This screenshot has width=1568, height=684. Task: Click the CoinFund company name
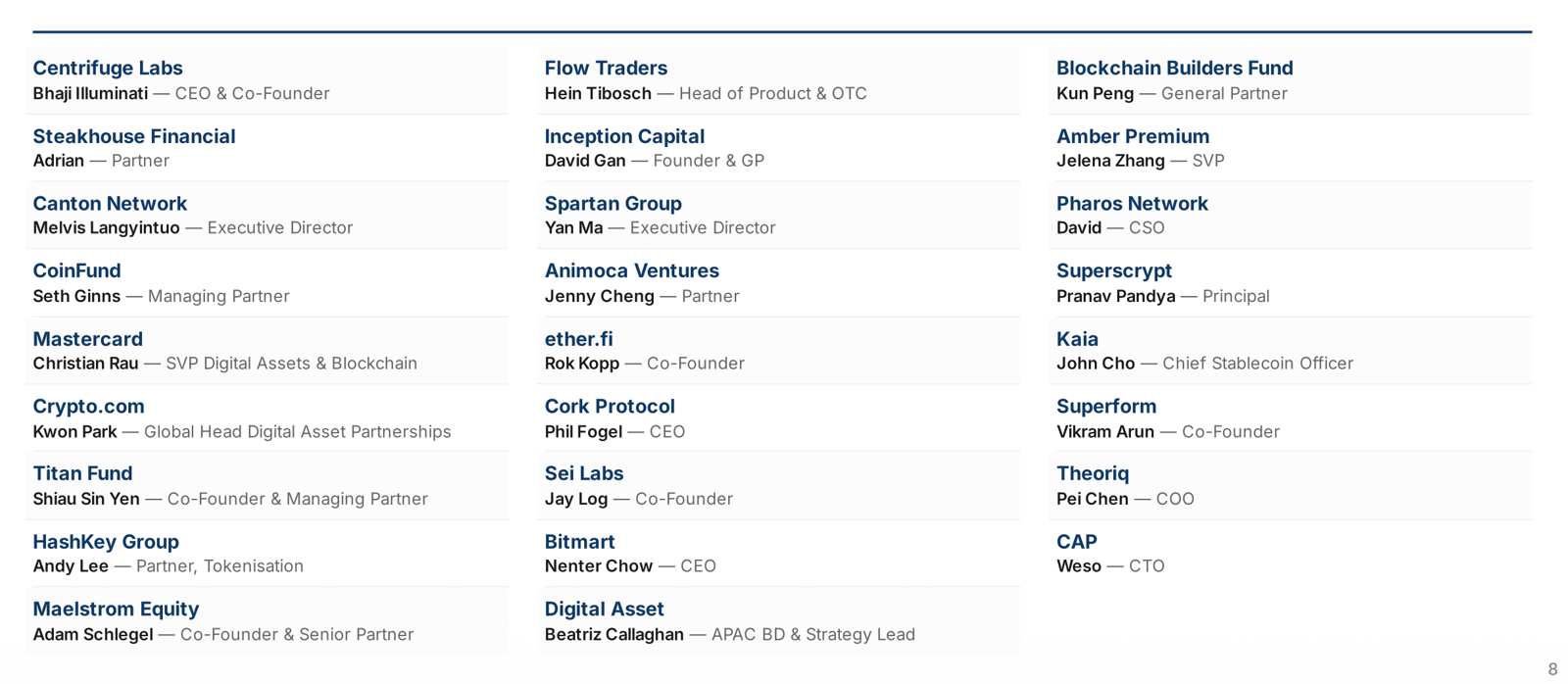click(x=77, y=270)
